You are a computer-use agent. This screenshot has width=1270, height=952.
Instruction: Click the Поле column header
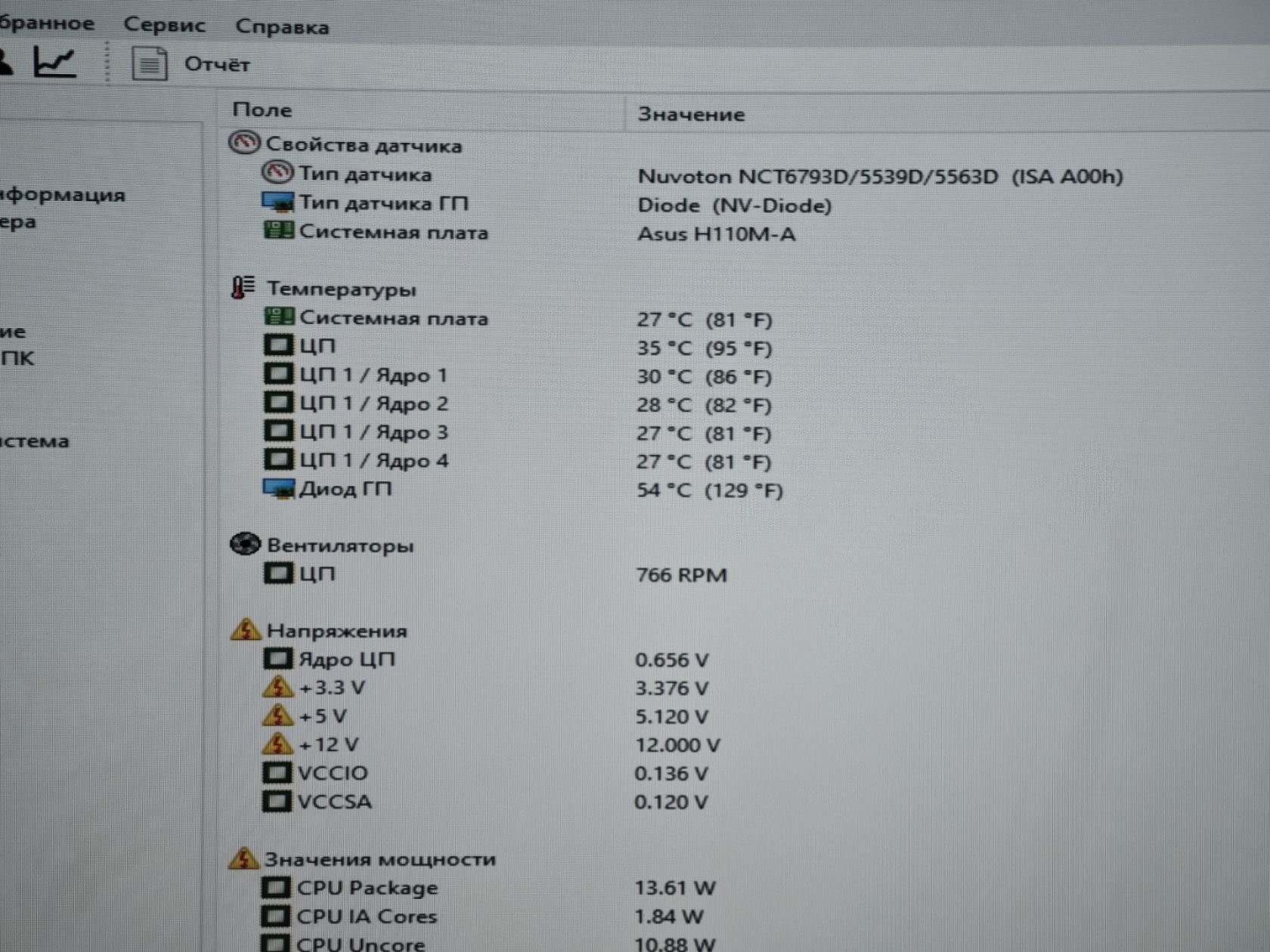(x=262, y=110)
